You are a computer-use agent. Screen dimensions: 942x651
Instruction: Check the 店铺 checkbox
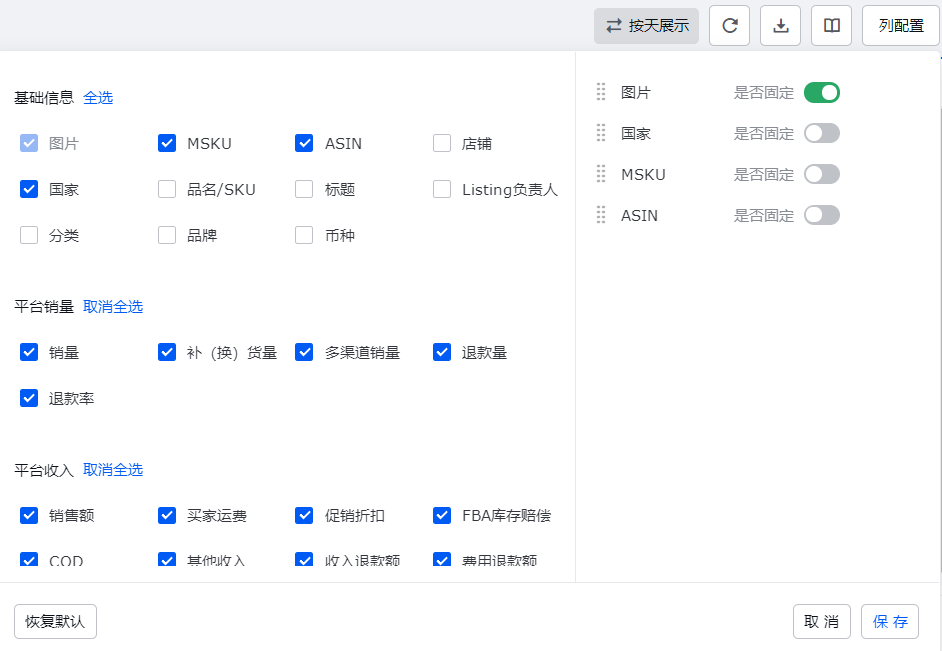tap(442, 143)
